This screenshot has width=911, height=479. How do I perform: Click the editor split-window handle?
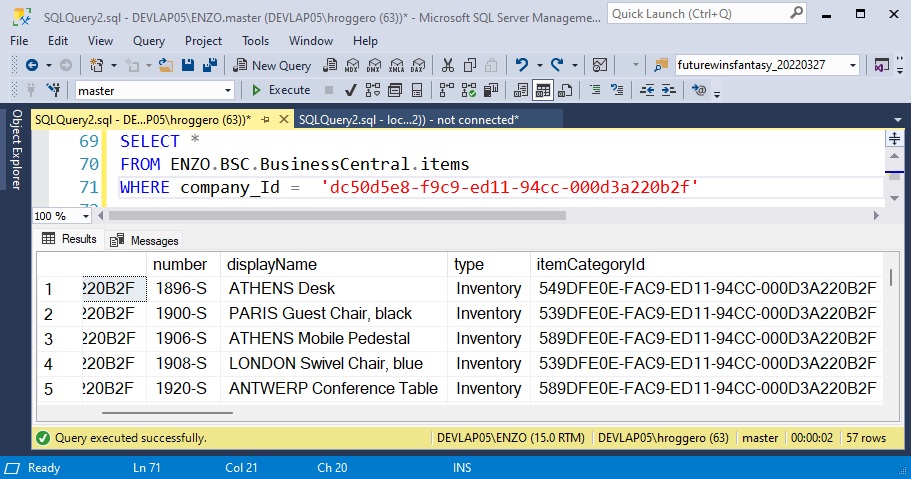[894, 138]
